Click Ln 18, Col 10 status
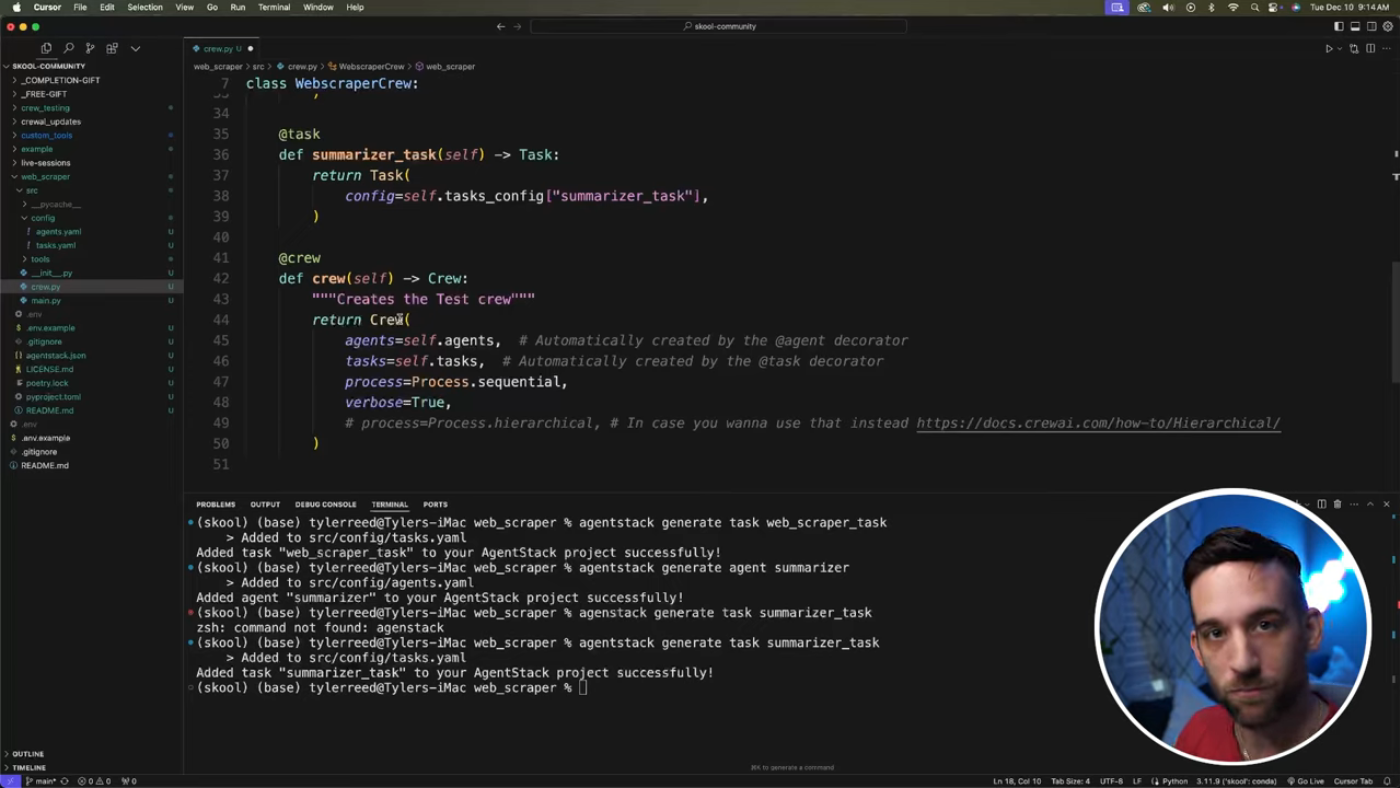This screenshot has height=788, width=1400. click(x=1017, y=781)
